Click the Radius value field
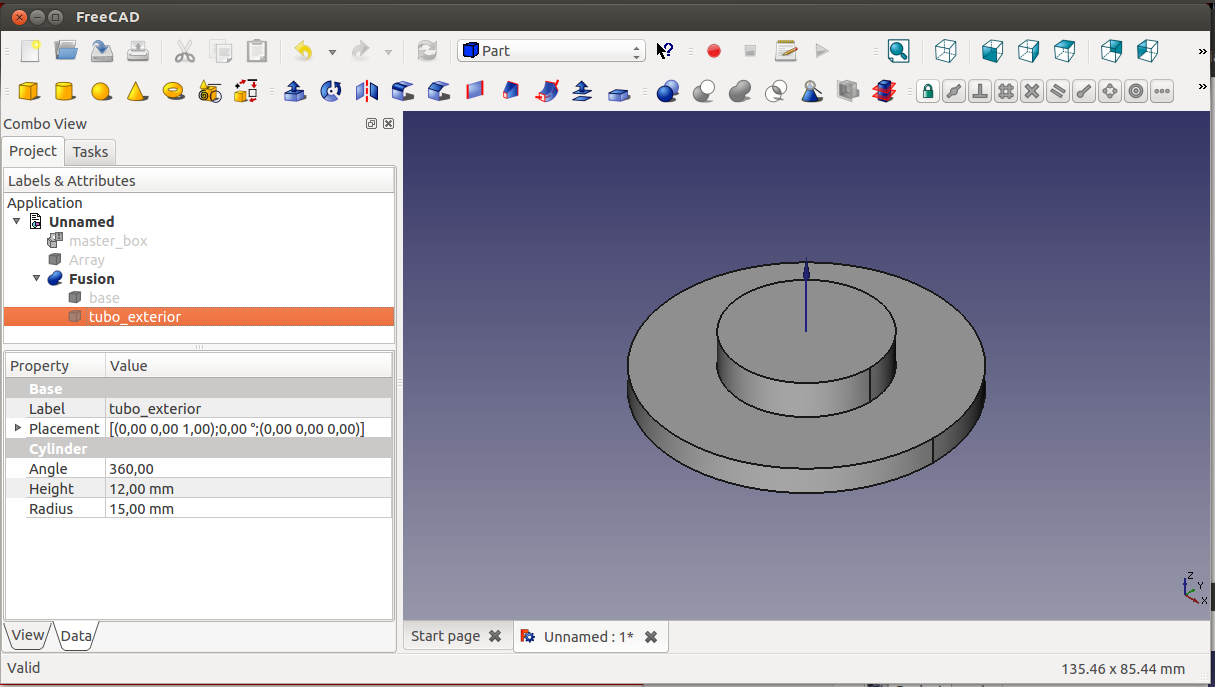 click(x=248, y=509)
